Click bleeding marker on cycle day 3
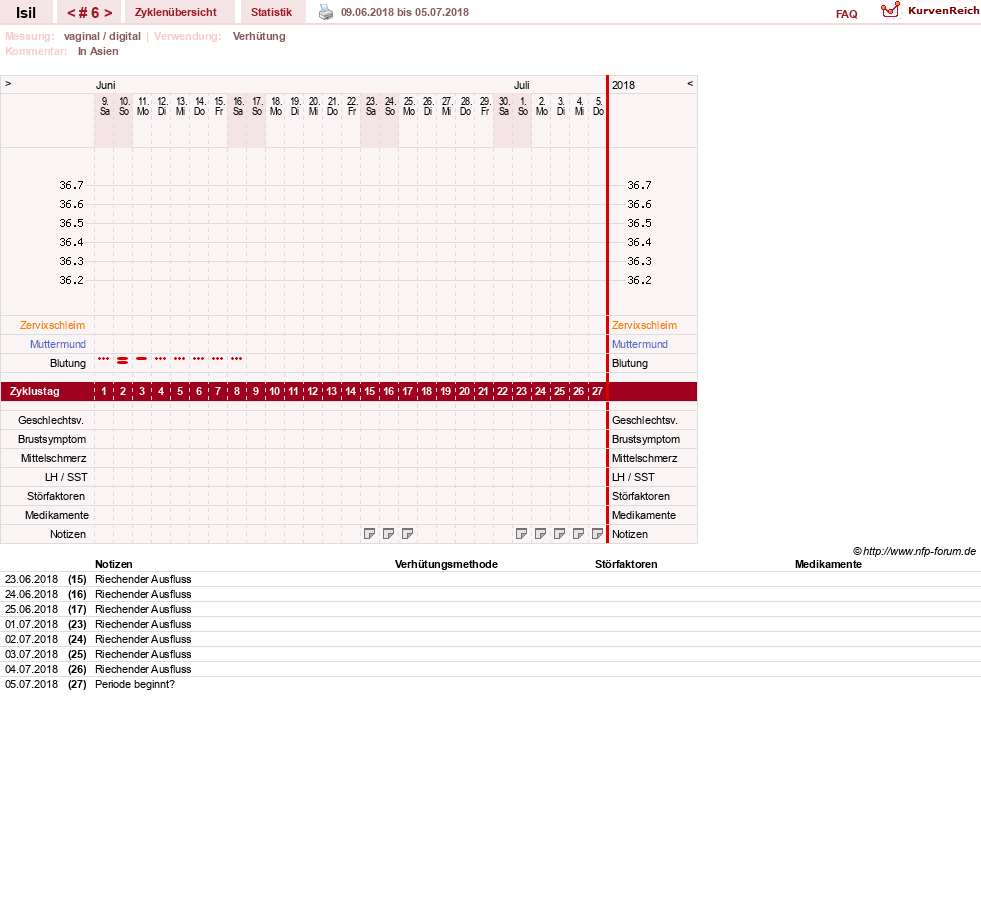 click(x=142, y=359)
